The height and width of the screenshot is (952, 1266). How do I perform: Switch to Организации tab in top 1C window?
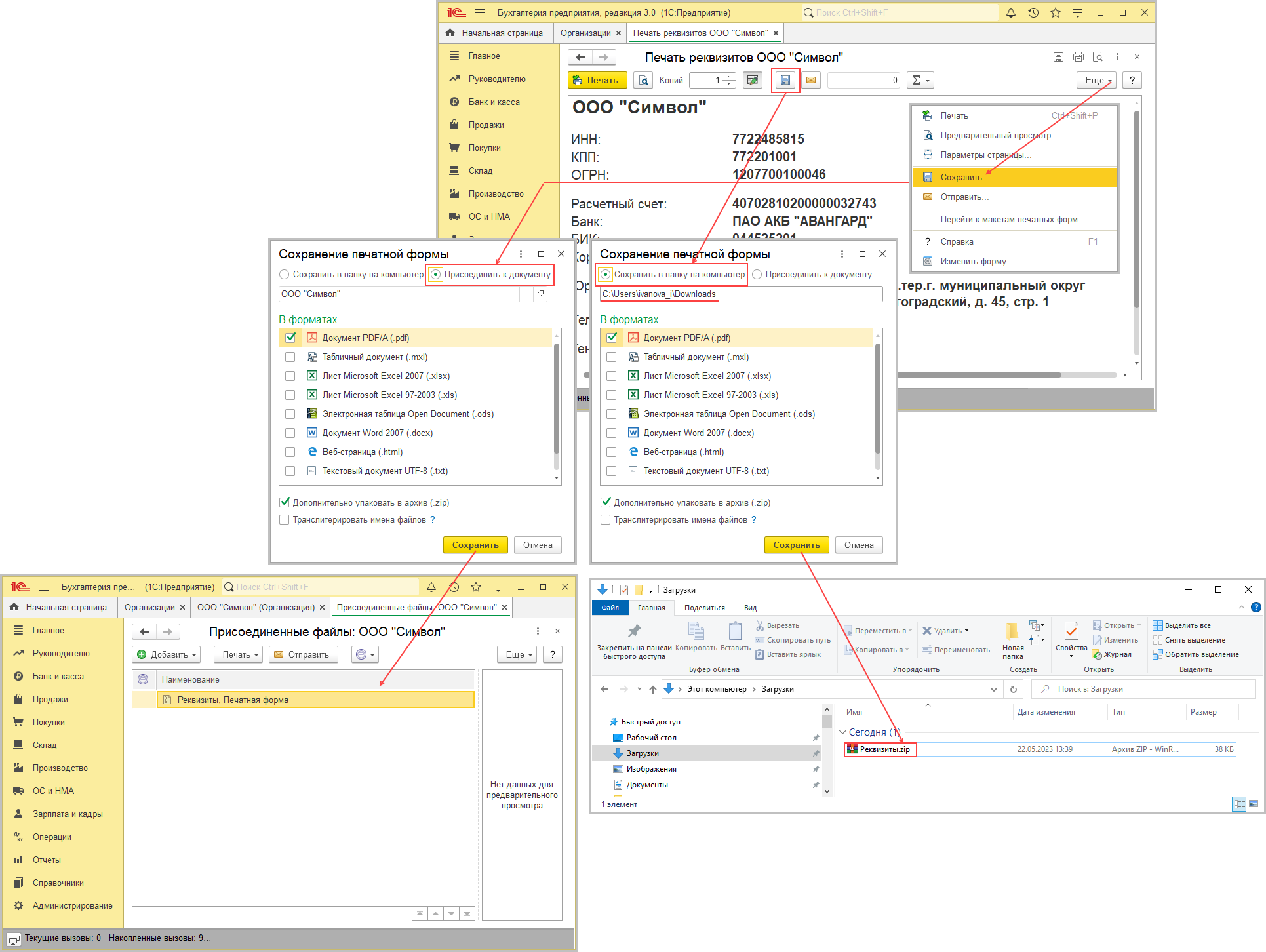(590, 33)
